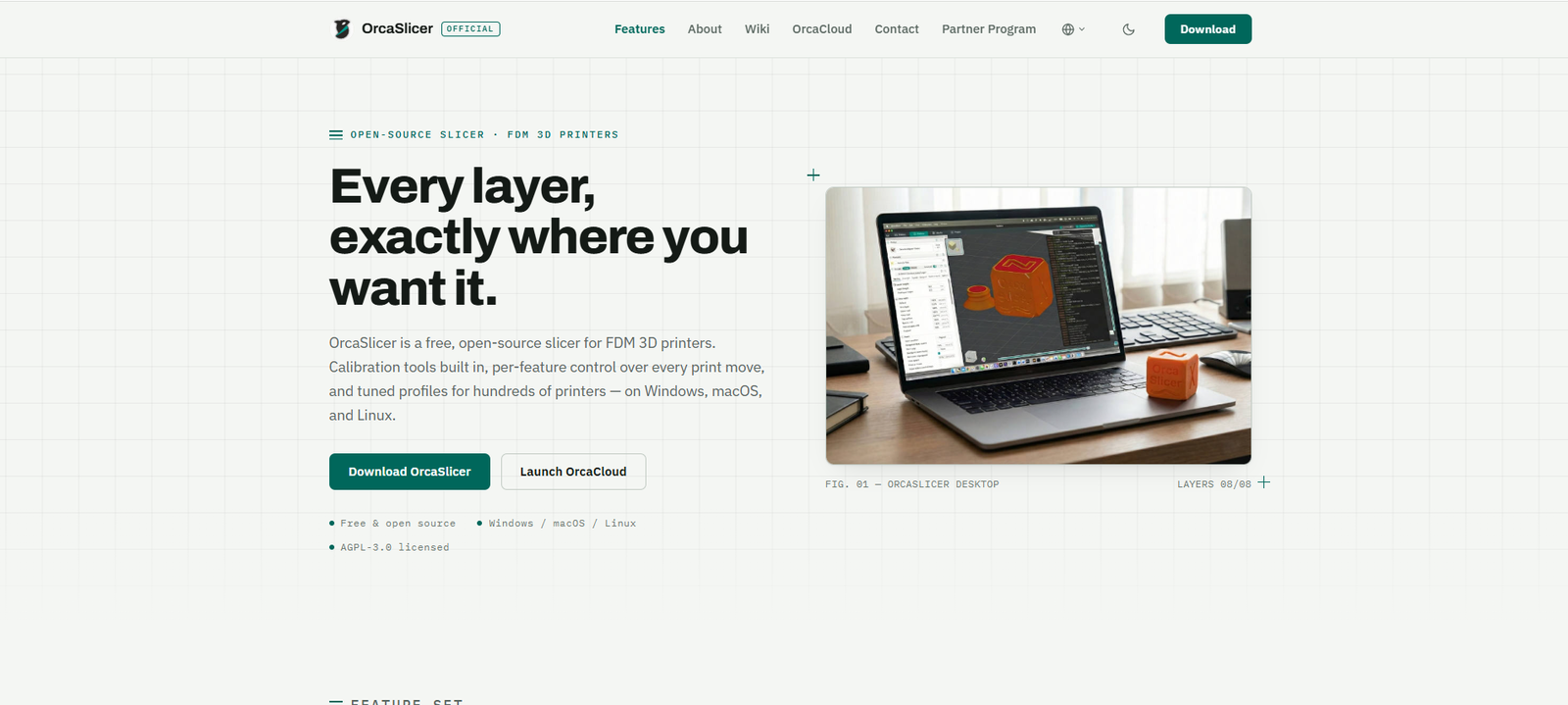The image size is (1568, 705).
Task: Open the Features nav item
Action: tap(639, 29)
